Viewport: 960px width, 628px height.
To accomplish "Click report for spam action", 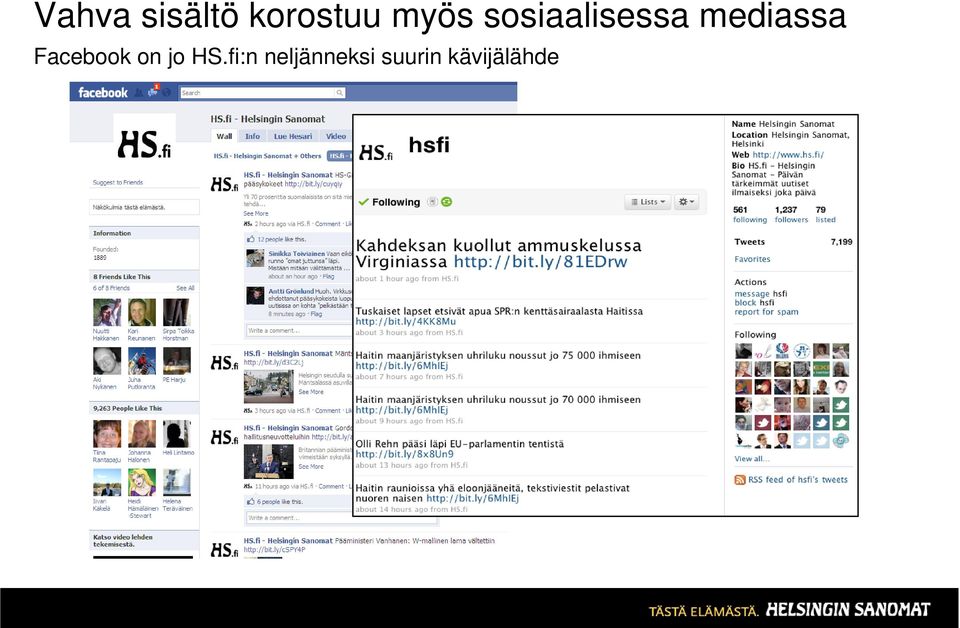I will (766, 312).
